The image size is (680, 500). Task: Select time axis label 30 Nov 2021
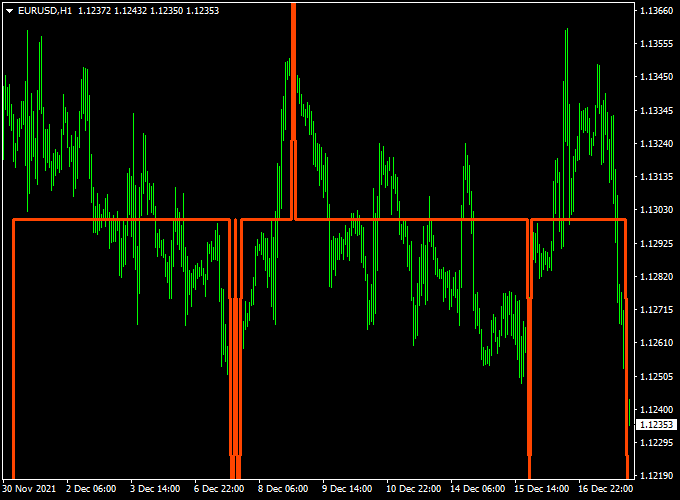pyautogui.click(x=29, y=489)
